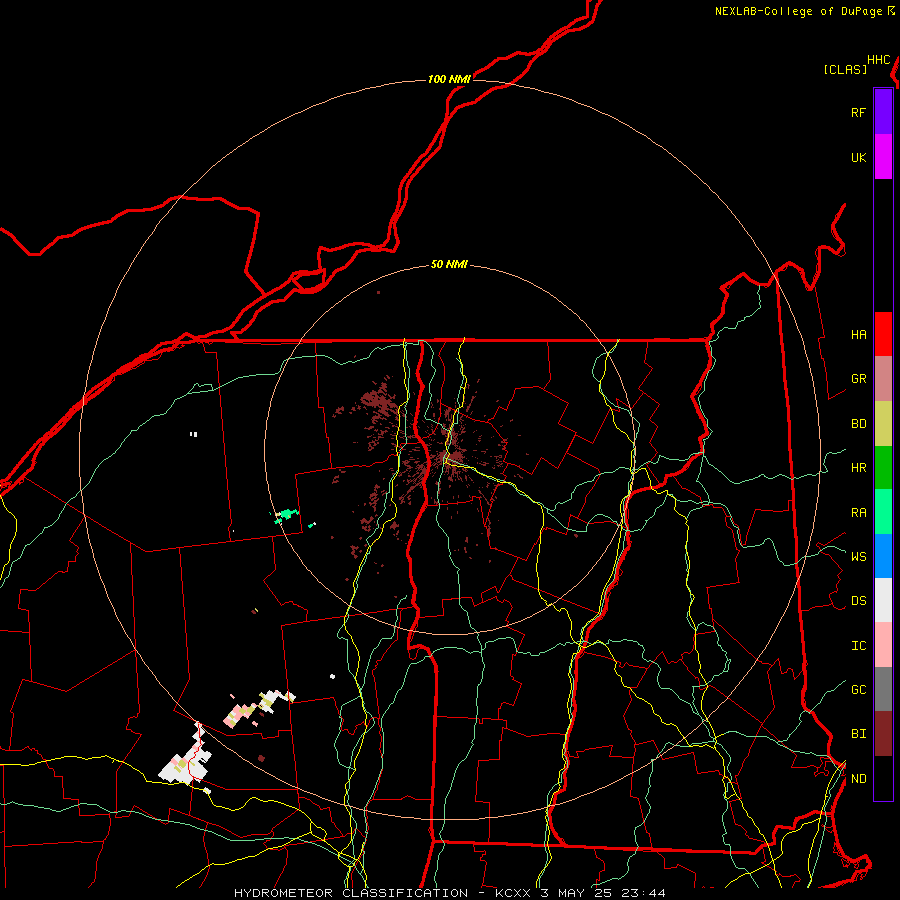
Task: Click the '23:44' timestamp text
Action: click(642, 893)
